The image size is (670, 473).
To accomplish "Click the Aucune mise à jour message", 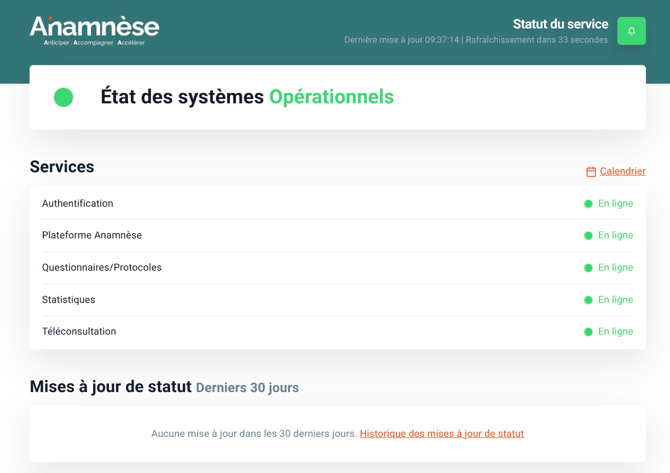I will (254, 434).
